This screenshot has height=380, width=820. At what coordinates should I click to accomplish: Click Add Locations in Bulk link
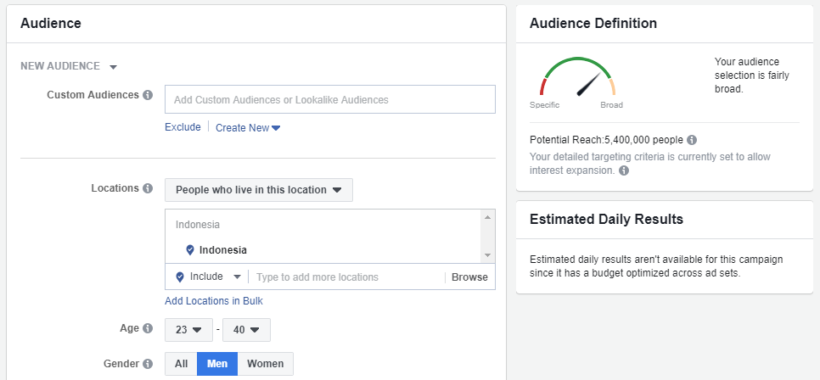pos(214,301)
